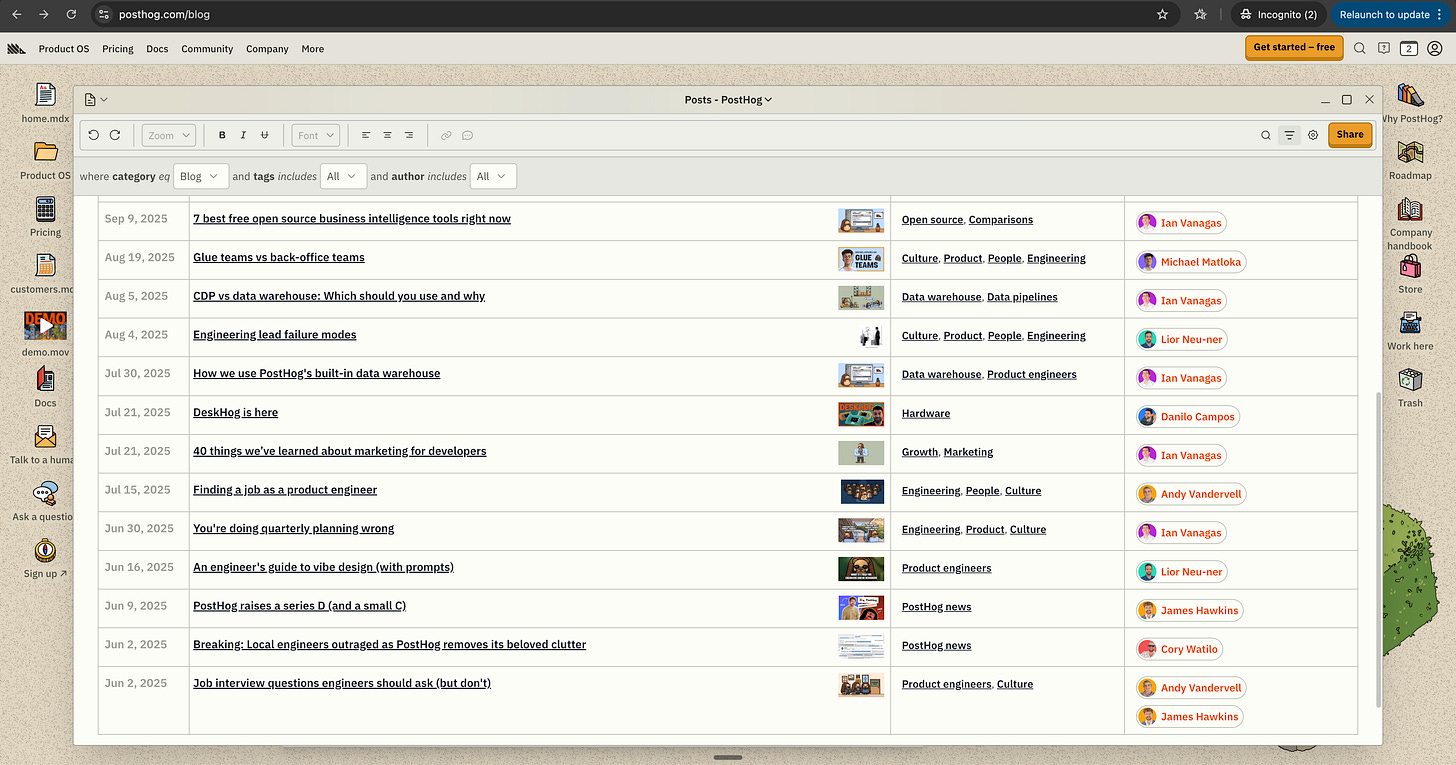Open the category Blog dropdown
Viewport: 1456px width, 765px height.
pyautogui.click(x=201, y=176)
